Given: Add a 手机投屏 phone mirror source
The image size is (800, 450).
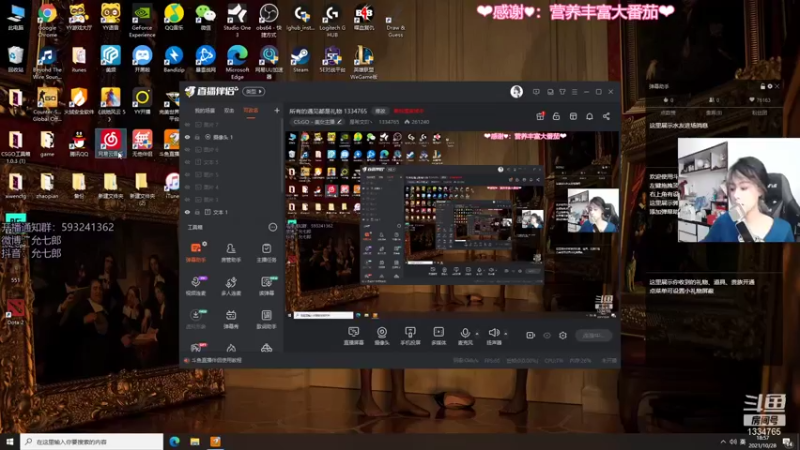Looking at the screenshot, I should 410,336.
